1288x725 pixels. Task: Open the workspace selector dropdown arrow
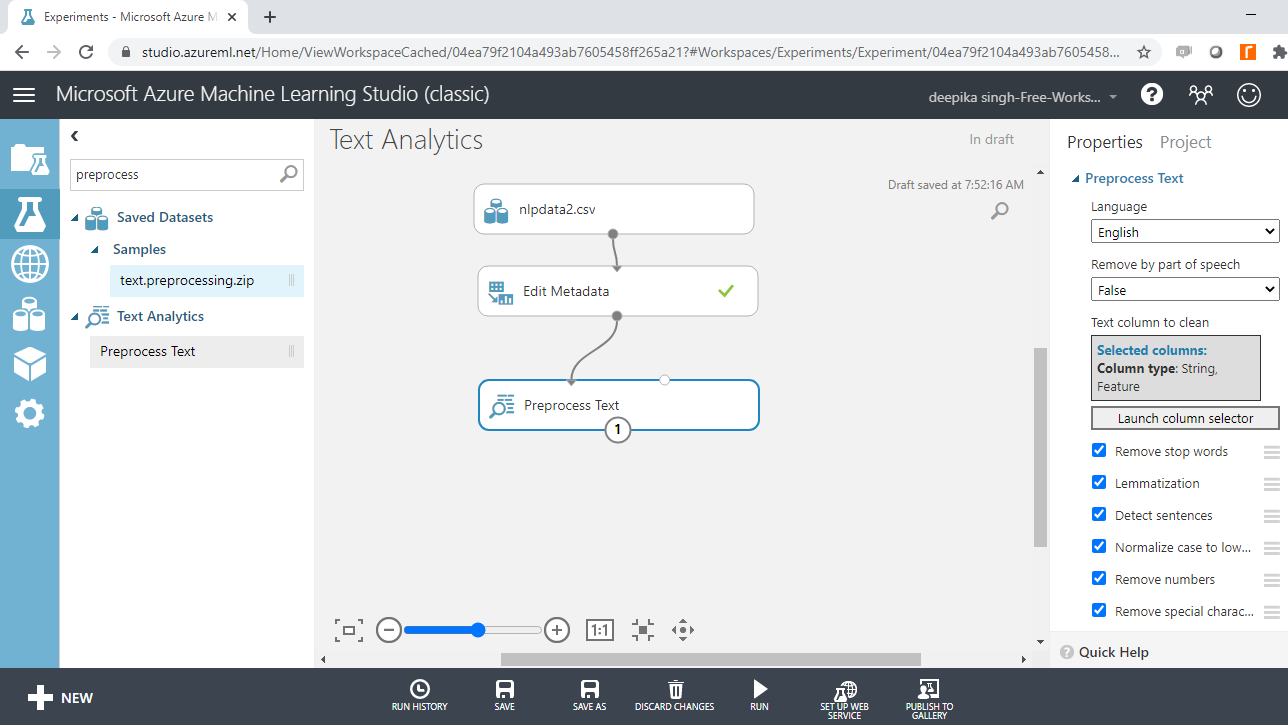[1113, 97]
